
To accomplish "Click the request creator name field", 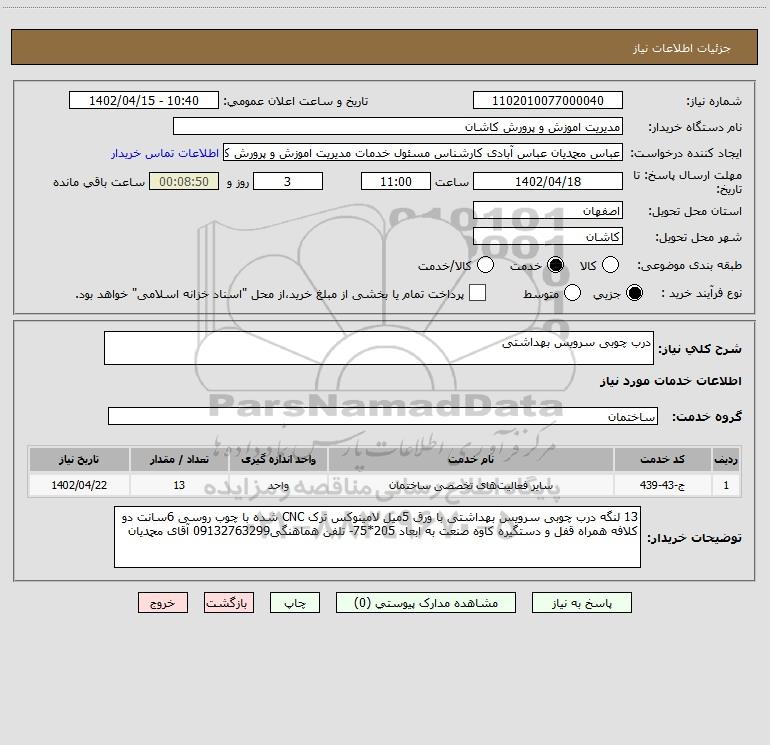I will point(423,153).
